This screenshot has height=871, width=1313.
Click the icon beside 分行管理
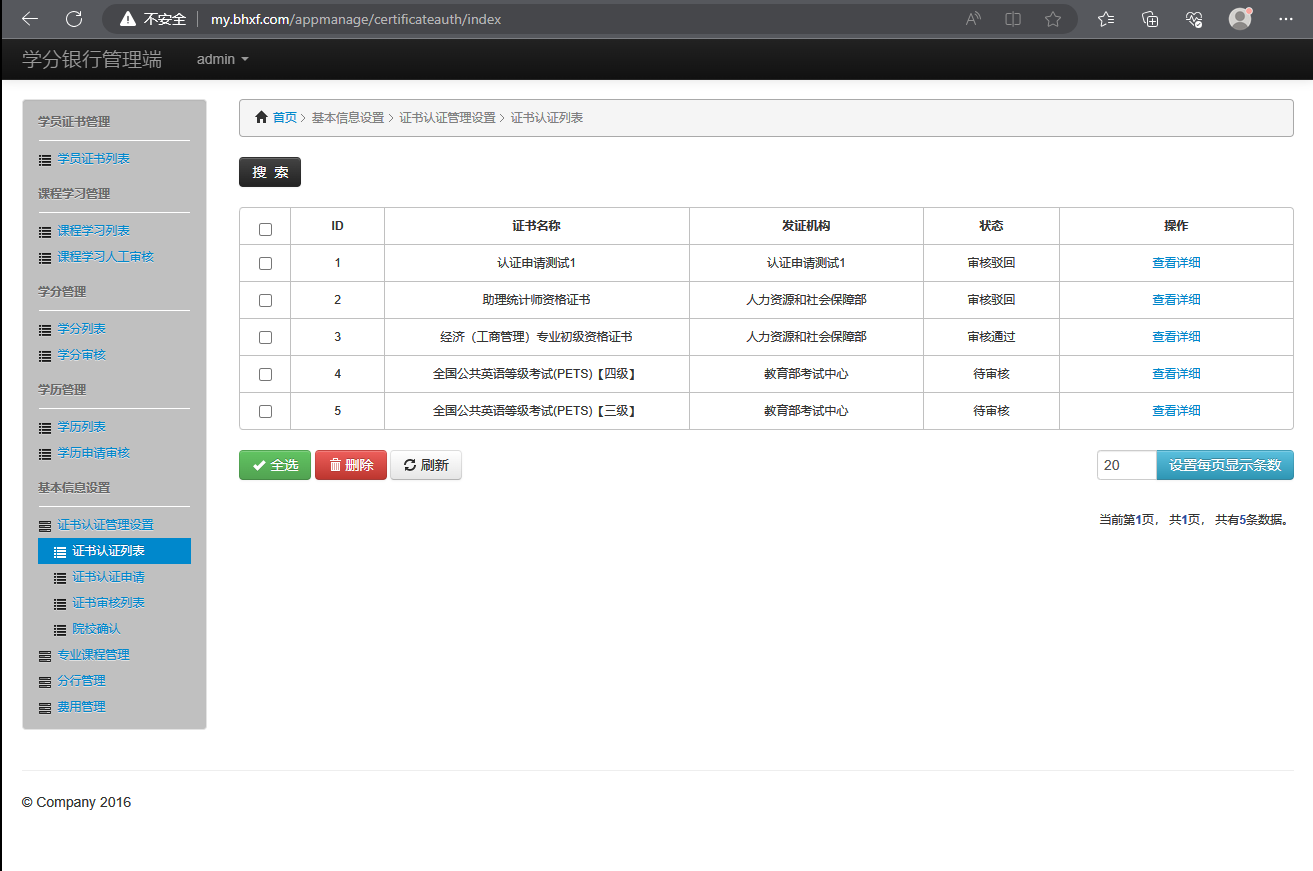click(45, 682)
